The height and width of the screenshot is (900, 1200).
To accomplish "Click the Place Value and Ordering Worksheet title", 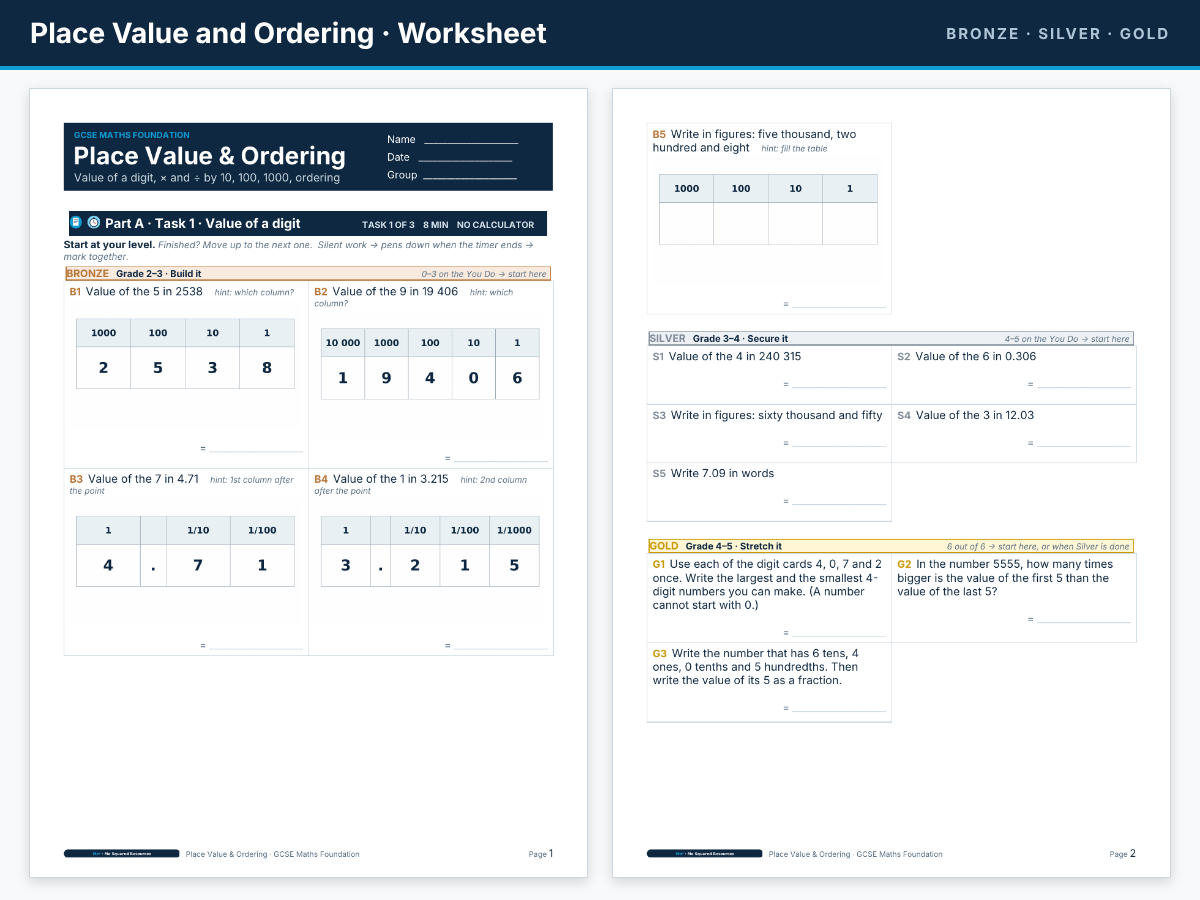I will (x=288, y=33).
